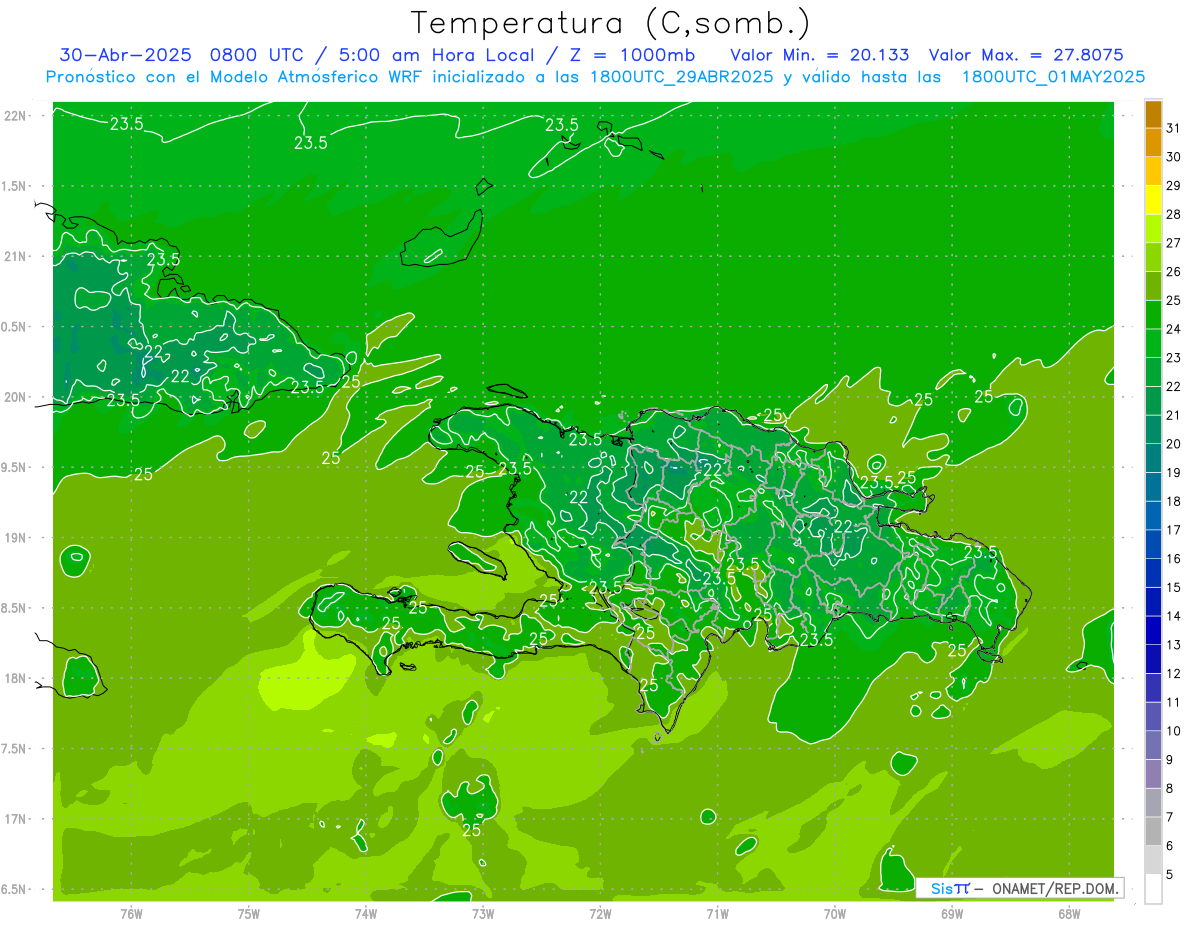Viewport: 1200px width, 927px height.
Task: Click the colorbar scale label '8'
Action: [1170, 789]
